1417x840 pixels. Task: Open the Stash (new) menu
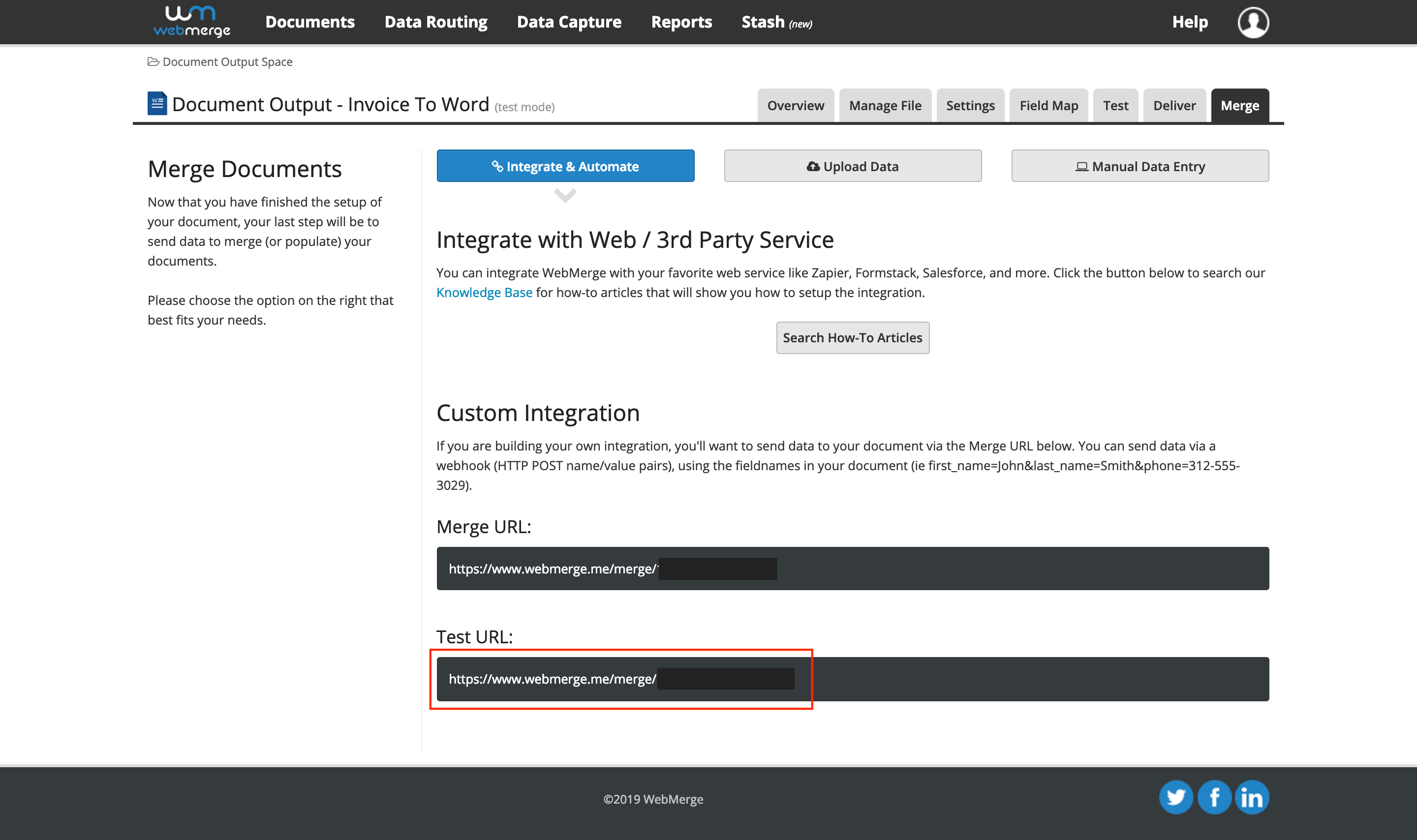click(x=777, y=22)
